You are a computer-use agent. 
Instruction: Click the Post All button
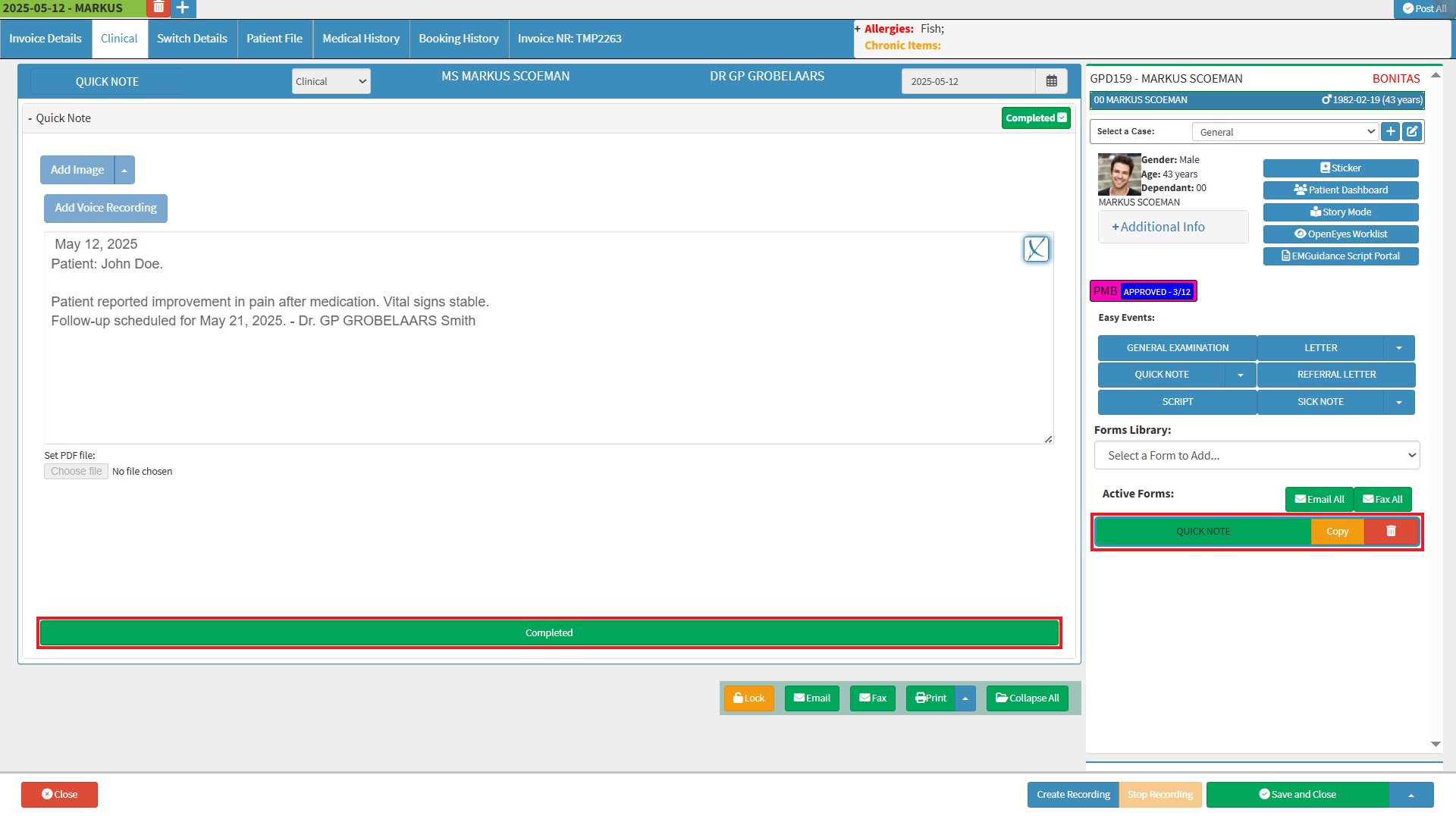1424,8
